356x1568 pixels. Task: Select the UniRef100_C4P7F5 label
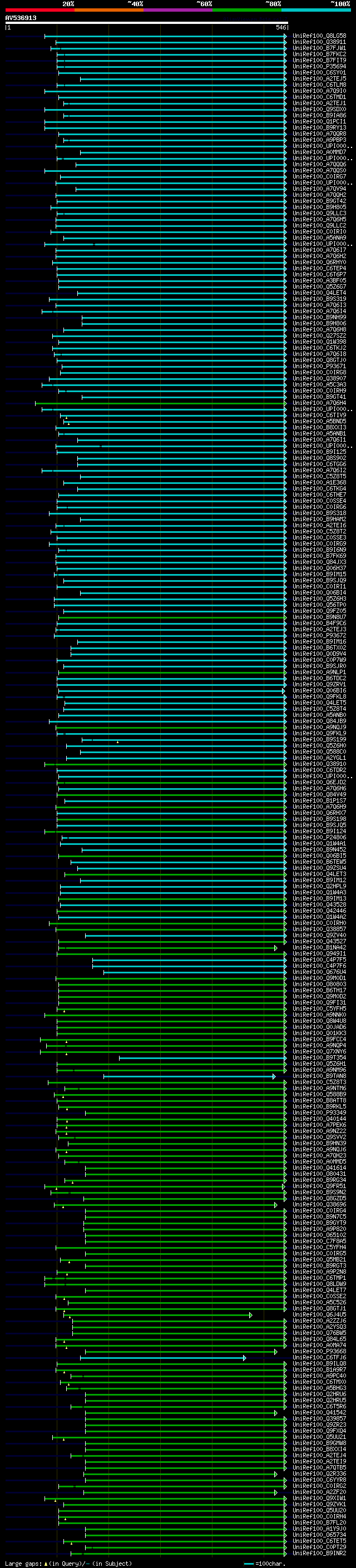(319, 960)
